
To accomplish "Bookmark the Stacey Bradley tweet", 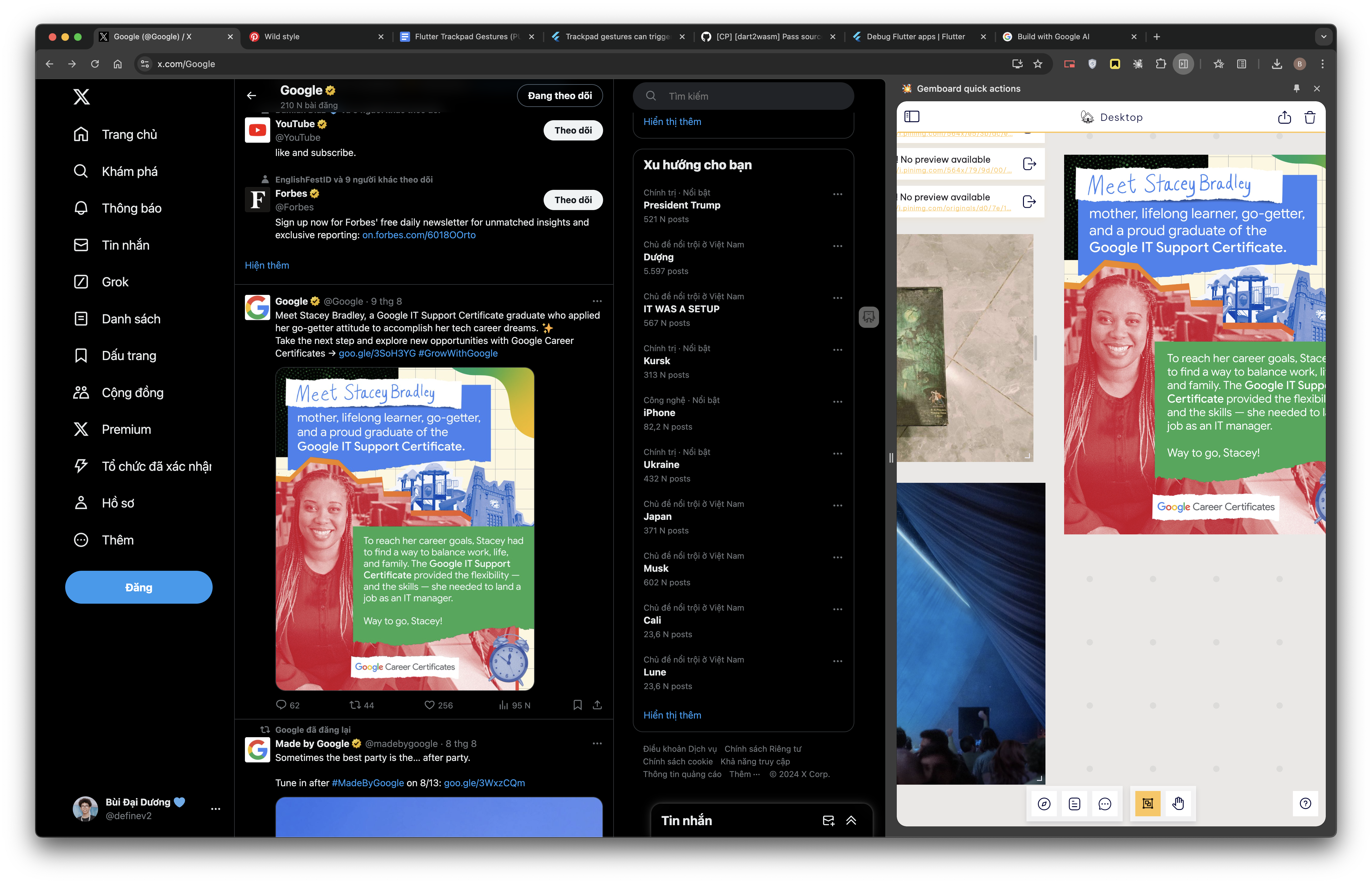I will (x=577, y=705).
